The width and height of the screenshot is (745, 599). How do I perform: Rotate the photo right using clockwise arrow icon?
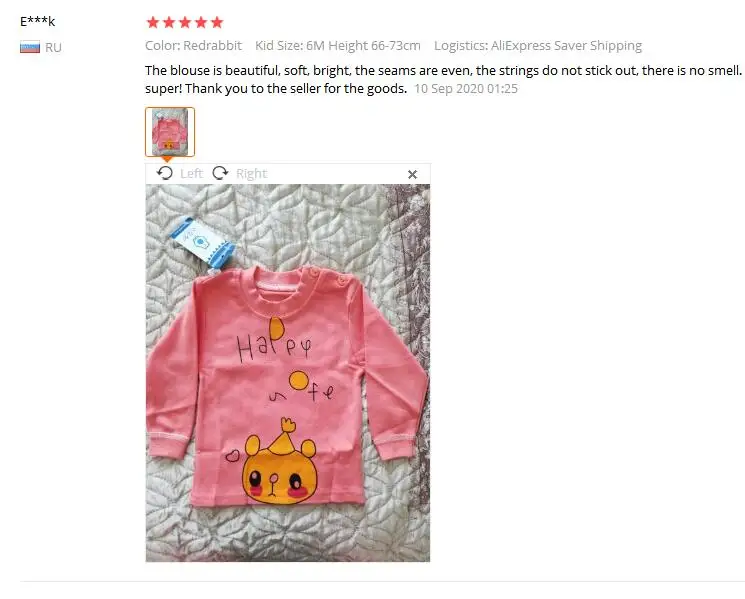click(x=220, y=173)
